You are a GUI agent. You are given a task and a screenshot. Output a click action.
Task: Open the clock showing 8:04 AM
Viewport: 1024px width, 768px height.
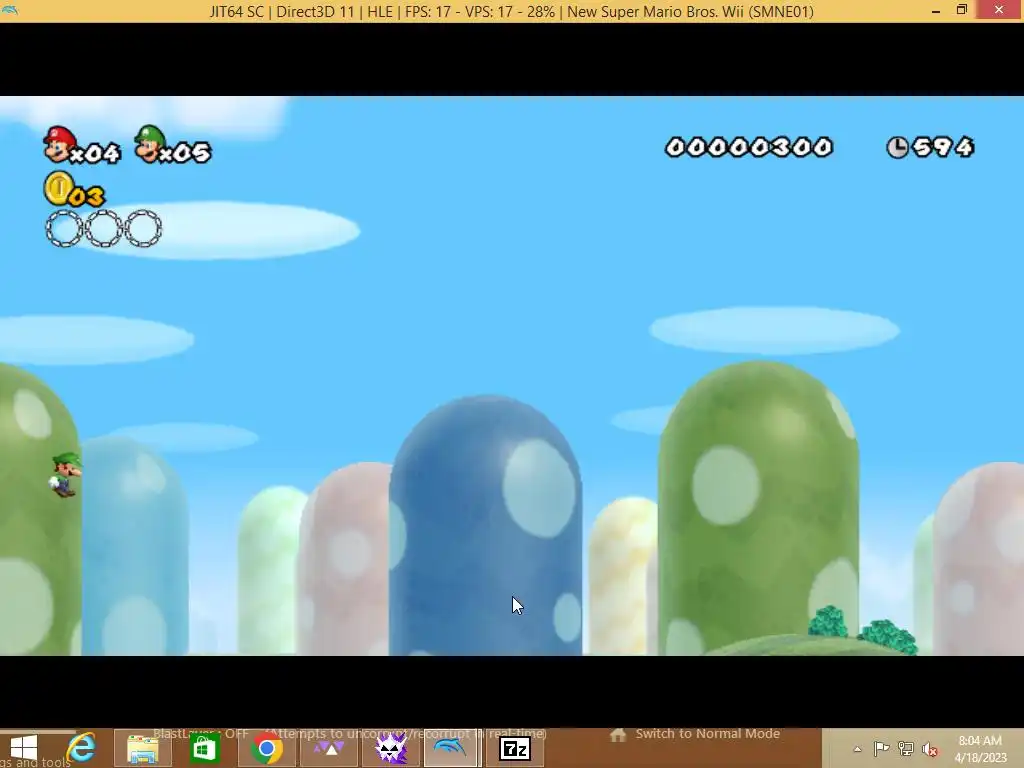(x=980, y=748)
